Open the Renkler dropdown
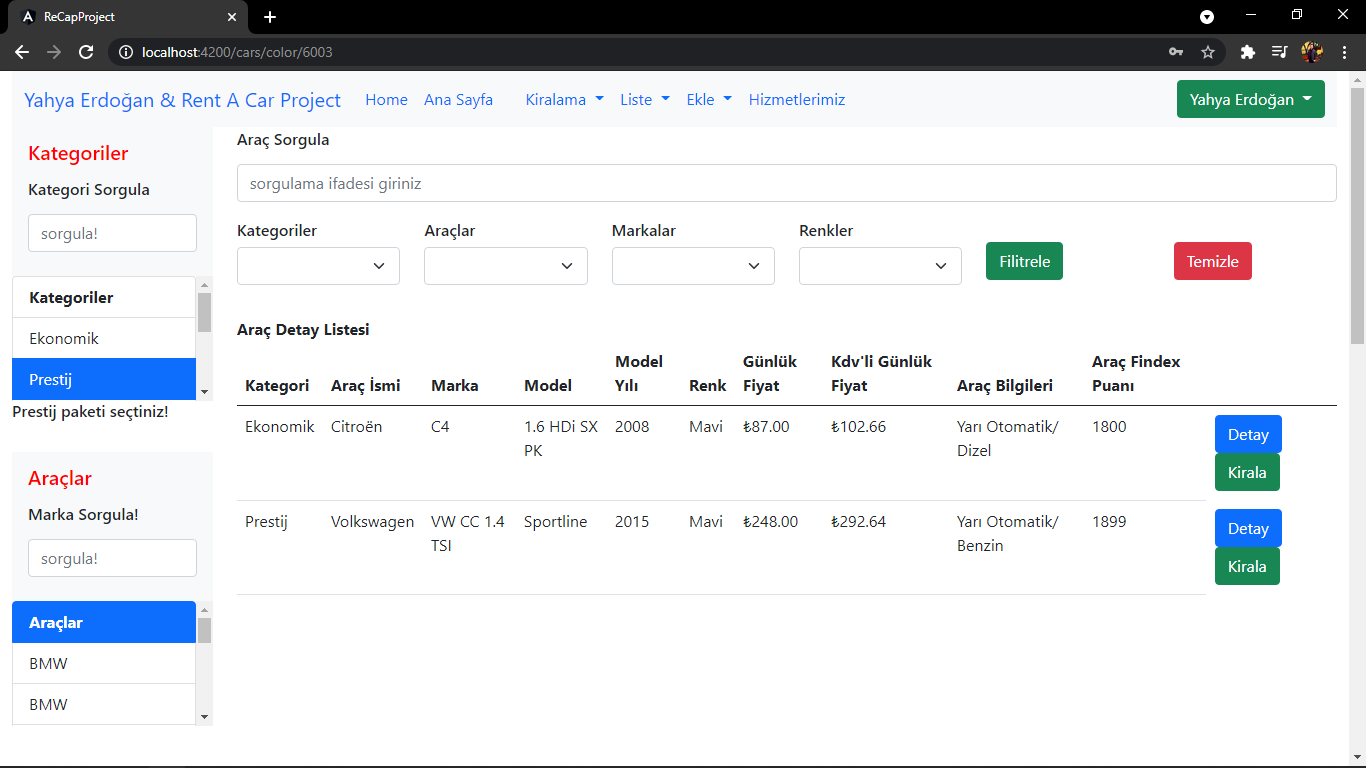The height and width of the screenshot is (768, 1366). coord(880,265)
